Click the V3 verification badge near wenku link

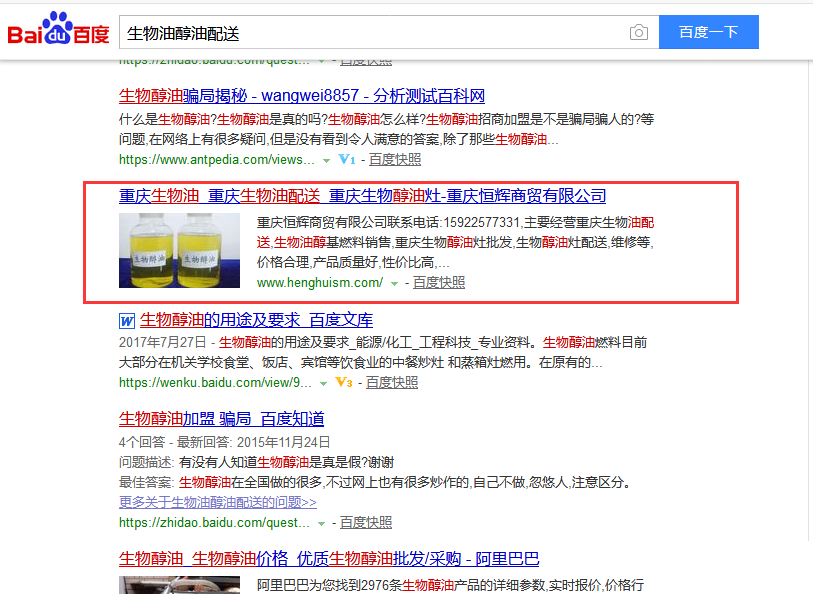(x=345, y=382)
